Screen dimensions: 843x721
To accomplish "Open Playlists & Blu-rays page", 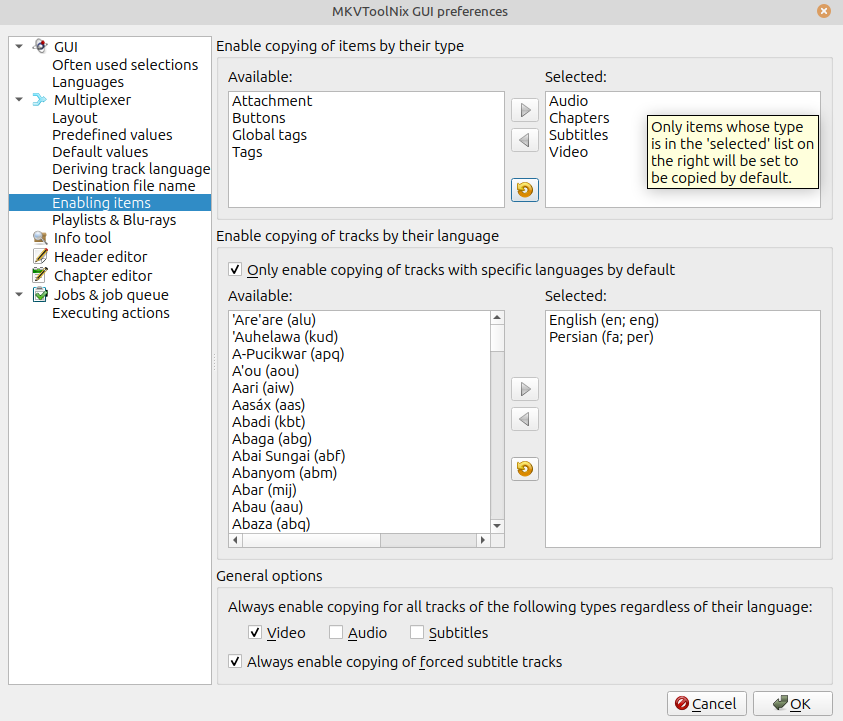I will coord(114,220).
